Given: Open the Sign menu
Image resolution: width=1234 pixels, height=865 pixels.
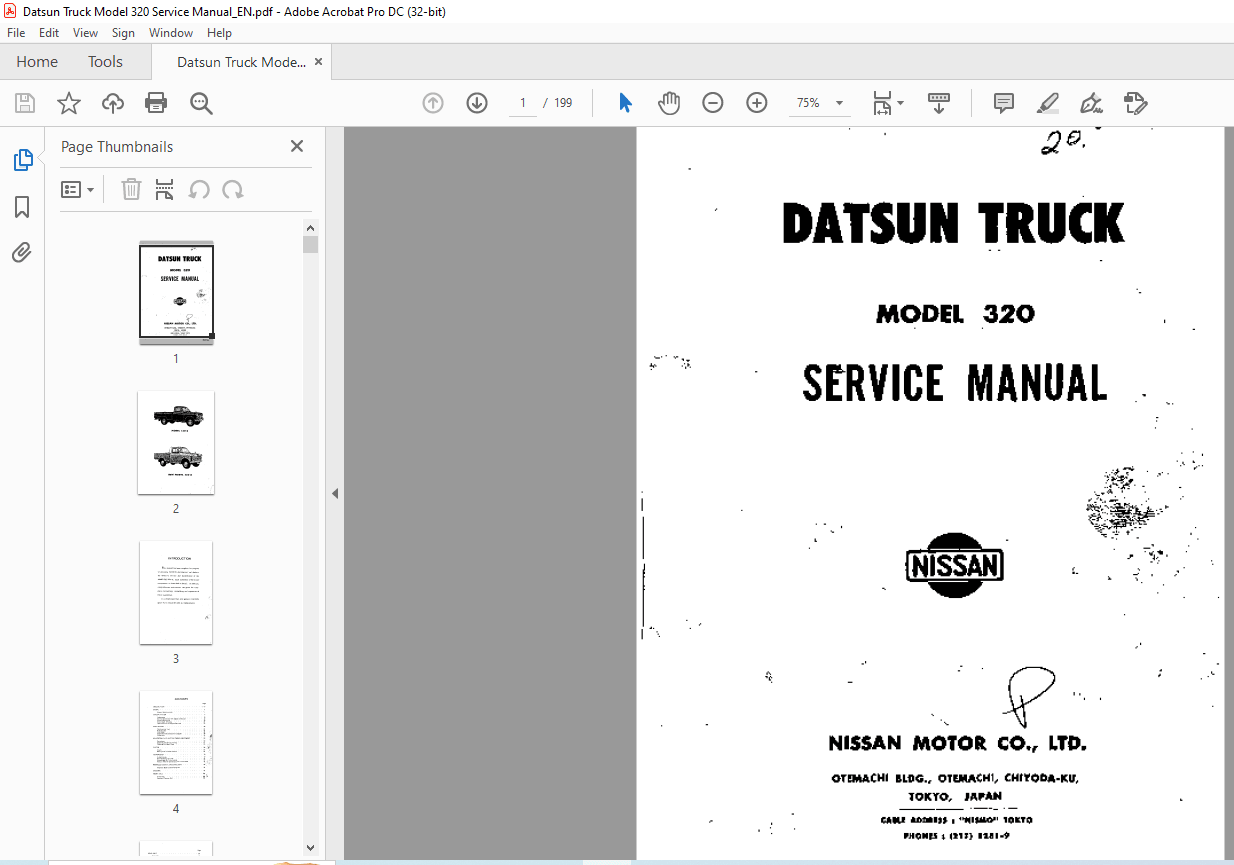Looking at the screenshot, I should click(123, 33).
